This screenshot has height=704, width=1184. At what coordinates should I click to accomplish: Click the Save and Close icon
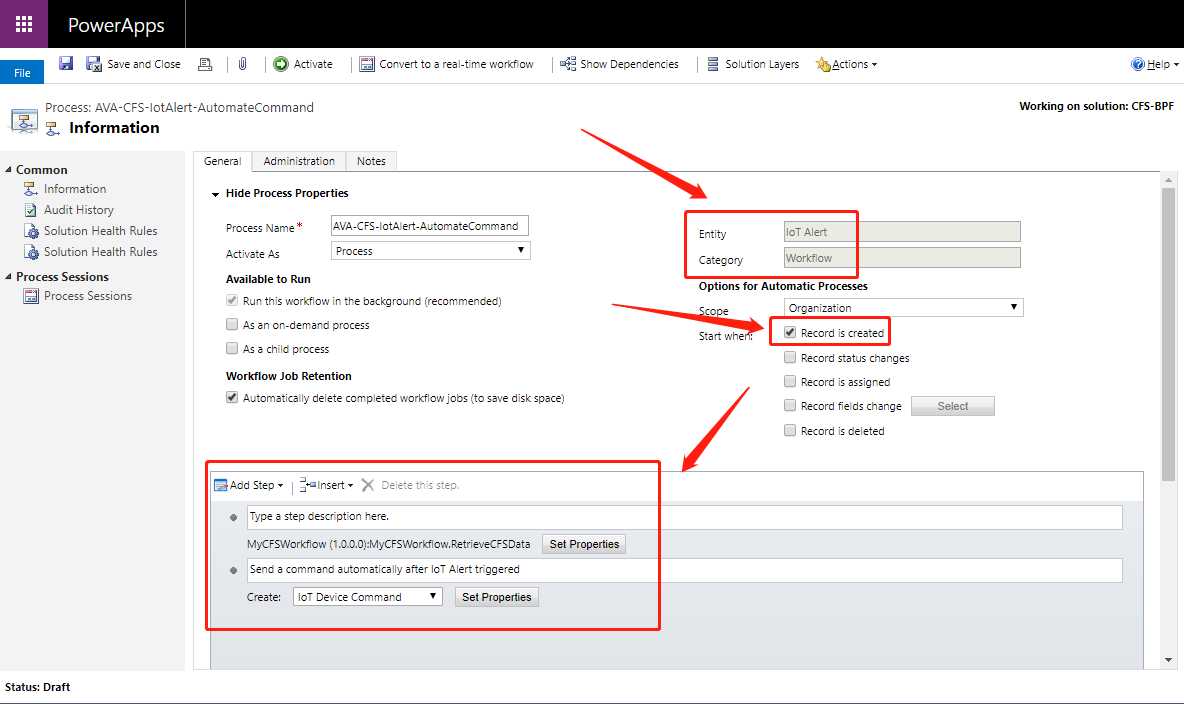click(94, 64)
